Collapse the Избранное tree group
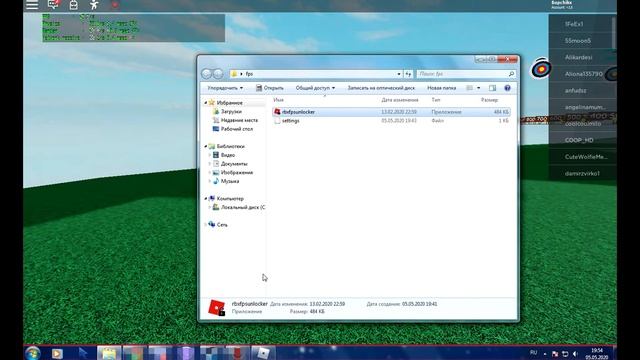 (205, 103)
